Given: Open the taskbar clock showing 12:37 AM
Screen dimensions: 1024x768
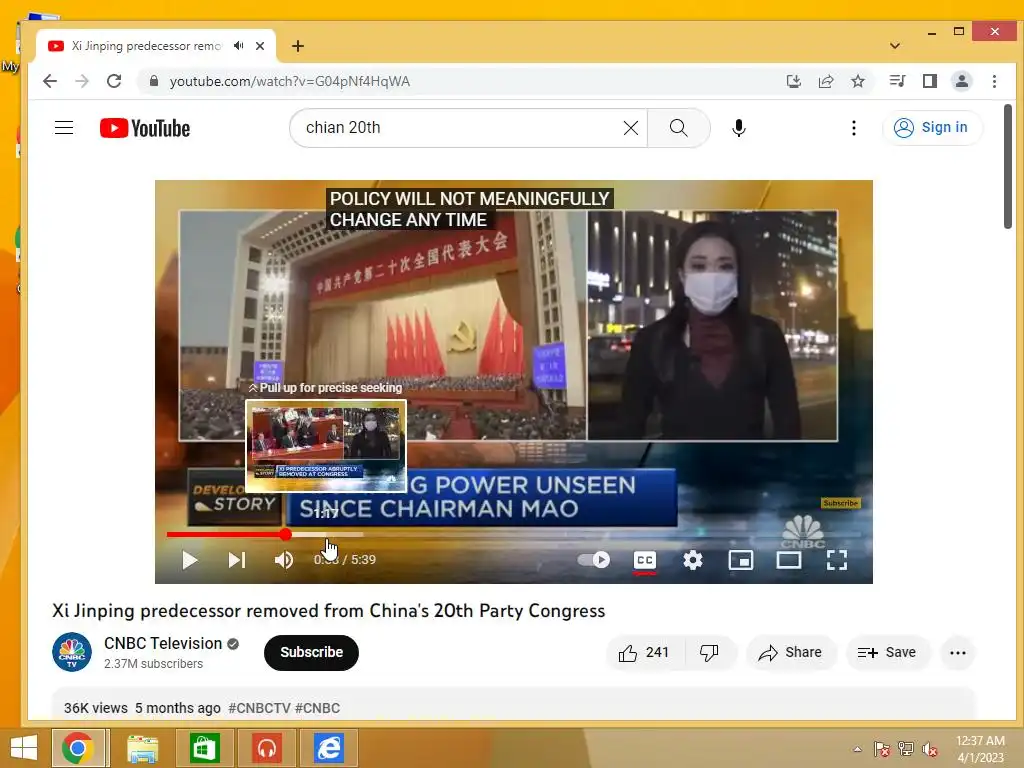Looking at the screenshot, I should click(x=980, y=749).
